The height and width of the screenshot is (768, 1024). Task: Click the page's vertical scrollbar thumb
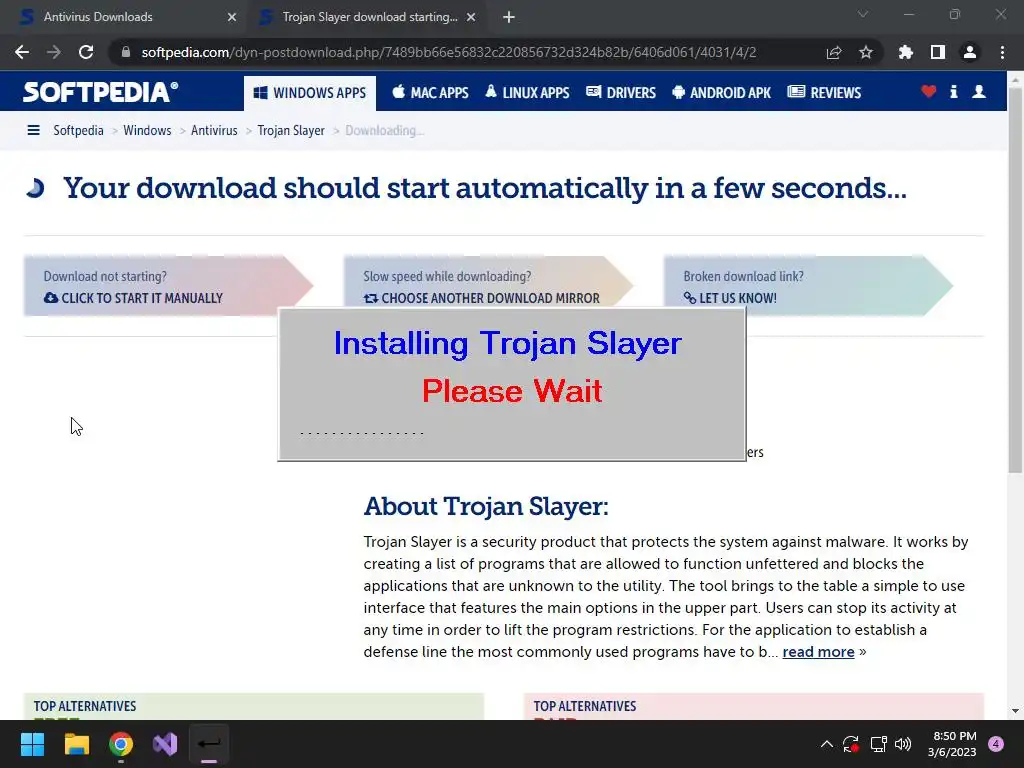1015,280
